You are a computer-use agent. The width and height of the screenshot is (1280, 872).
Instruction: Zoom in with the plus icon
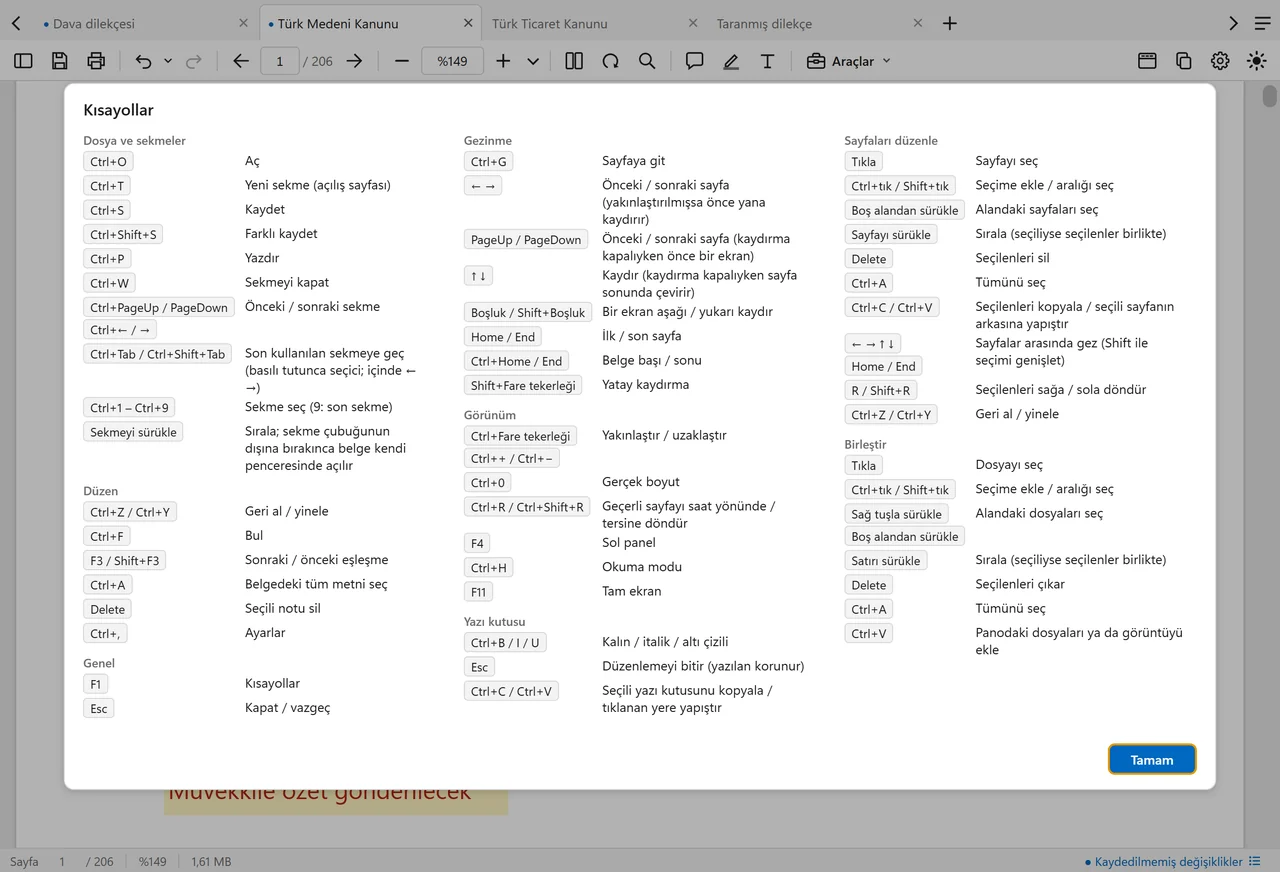[x=503, y=61]
